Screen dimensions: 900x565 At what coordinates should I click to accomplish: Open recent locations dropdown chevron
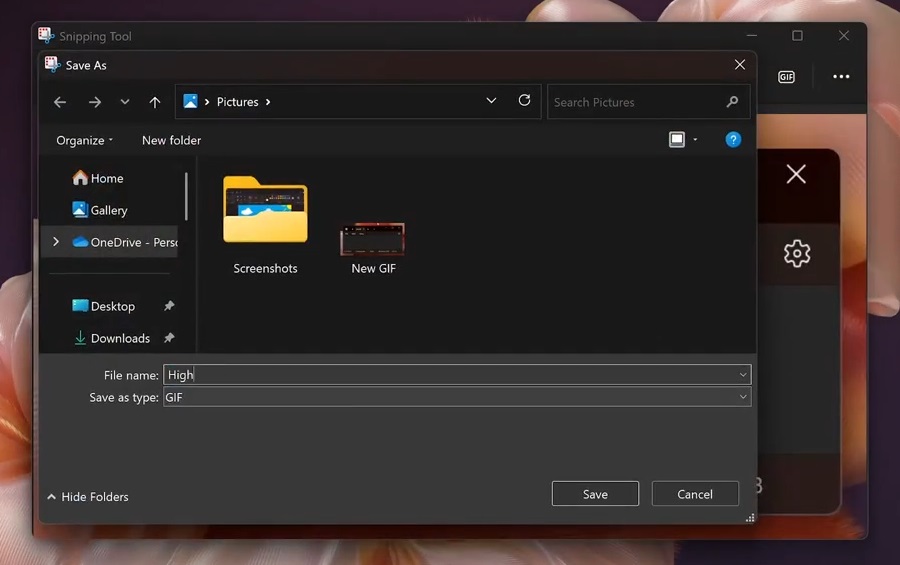coord(125,102)
